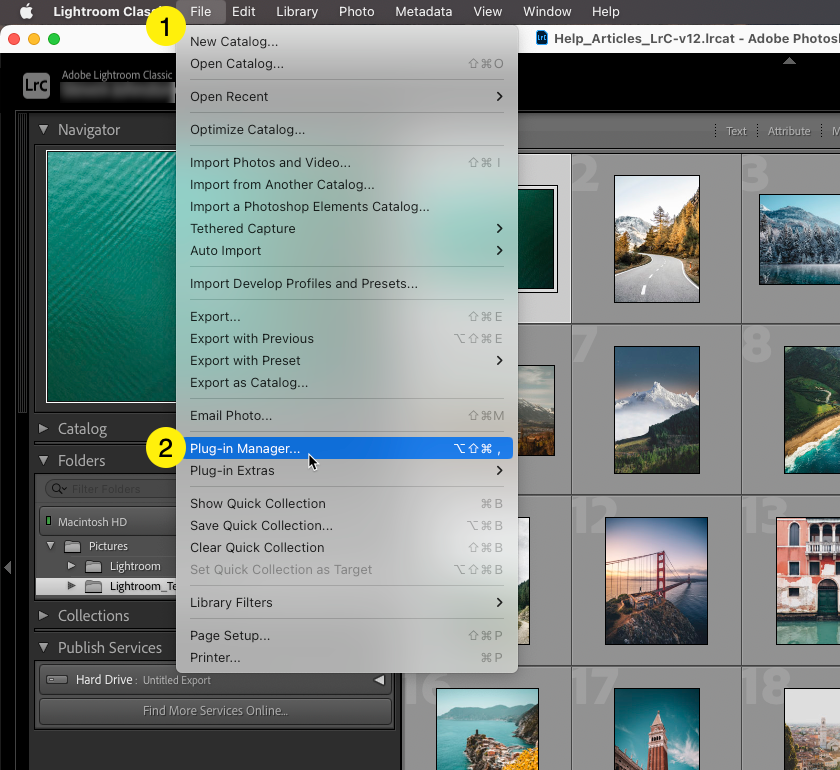Collapse the top panel with upward arrow

tap(789, 61)
